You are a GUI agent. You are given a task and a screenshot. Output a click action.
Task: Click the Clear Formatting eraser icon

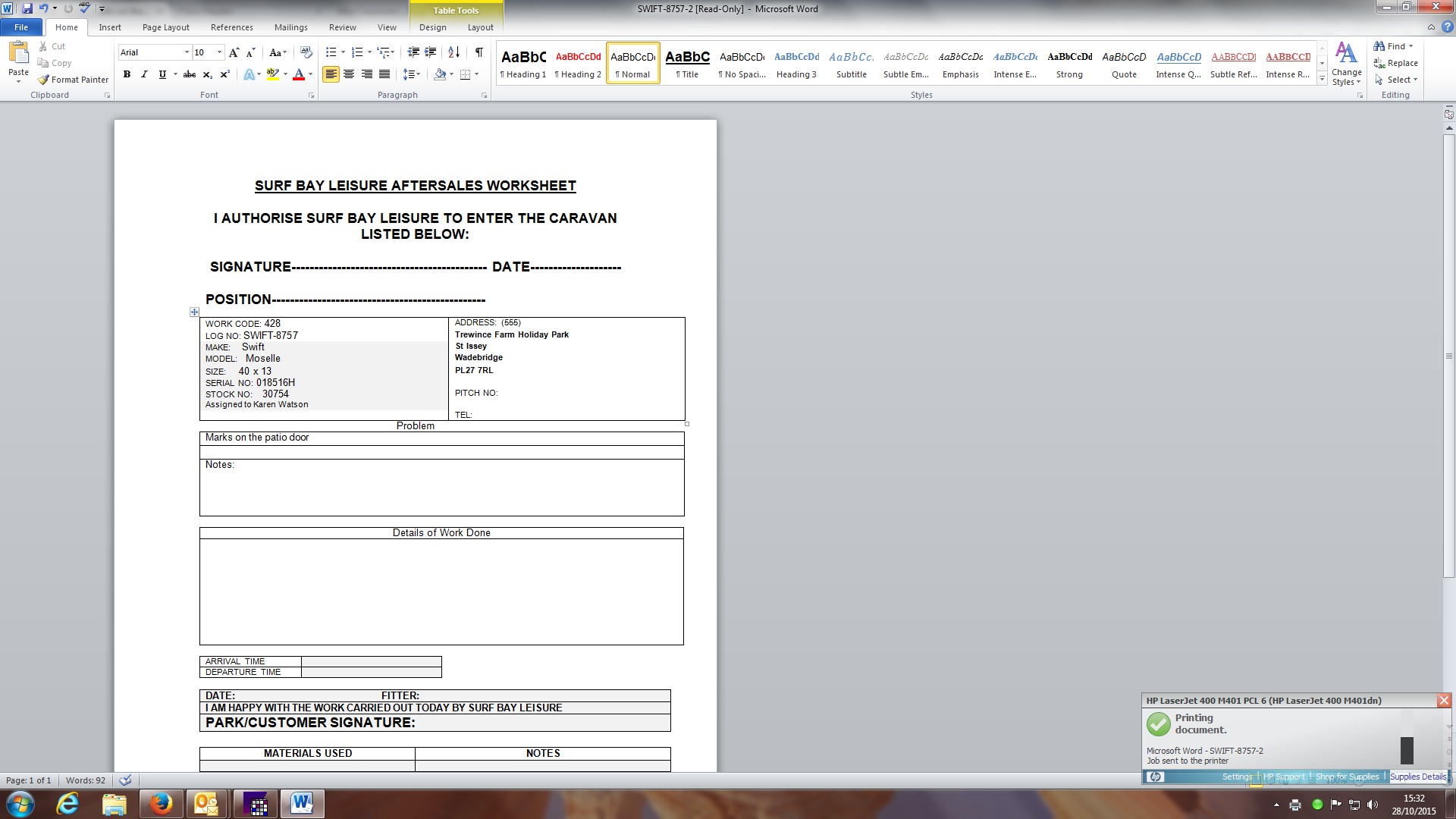tap(306, 52)
